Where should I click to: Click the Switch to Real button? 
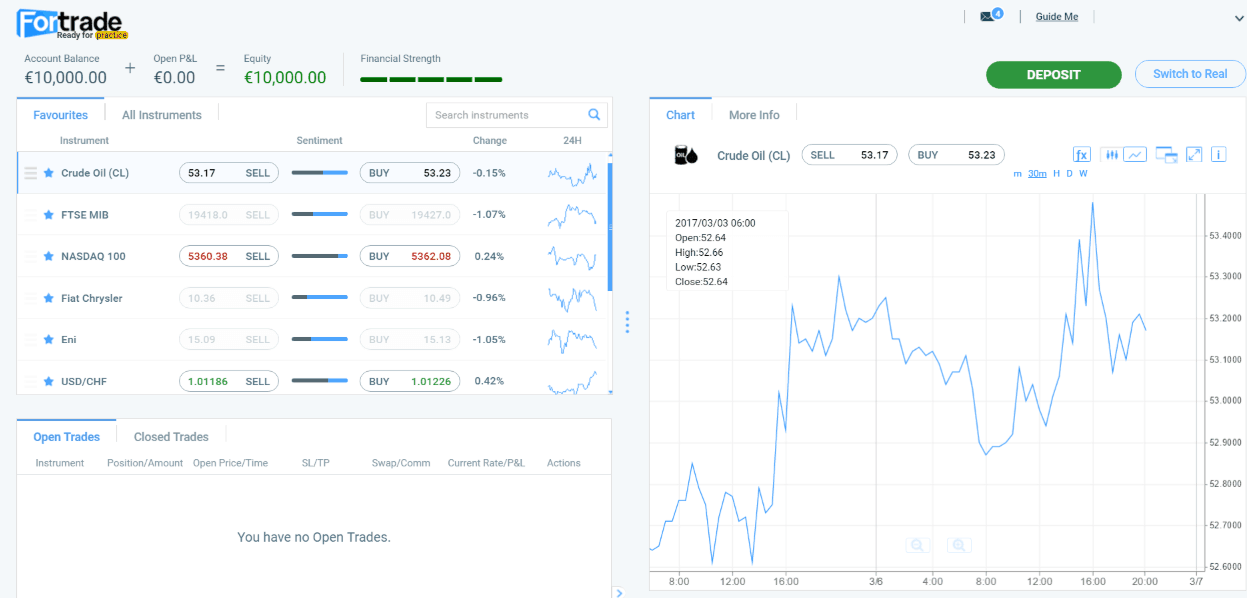click(1190, 74)
